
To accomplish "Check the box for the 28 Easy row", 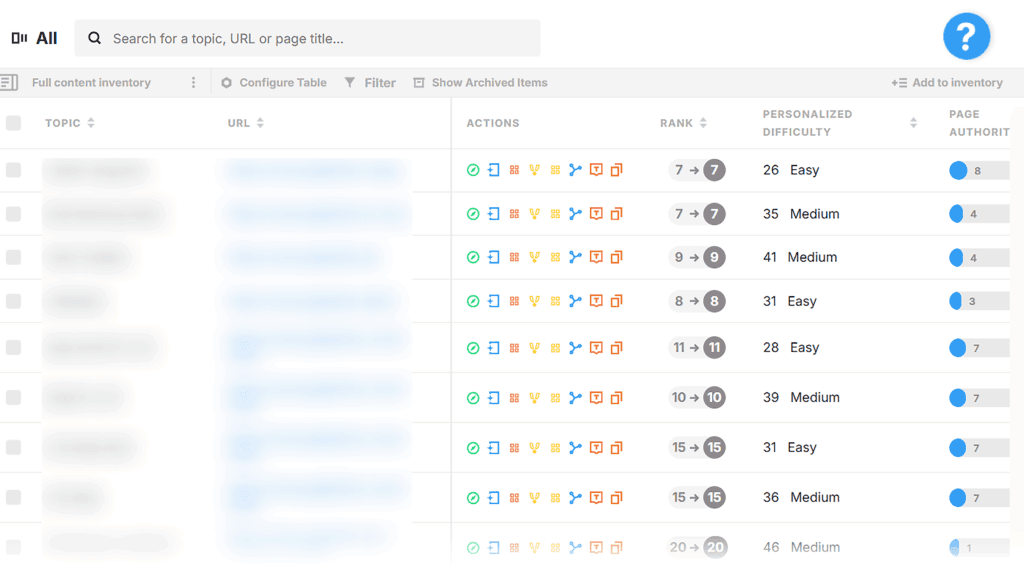I will pyautogui.click(x=13, y=347).
